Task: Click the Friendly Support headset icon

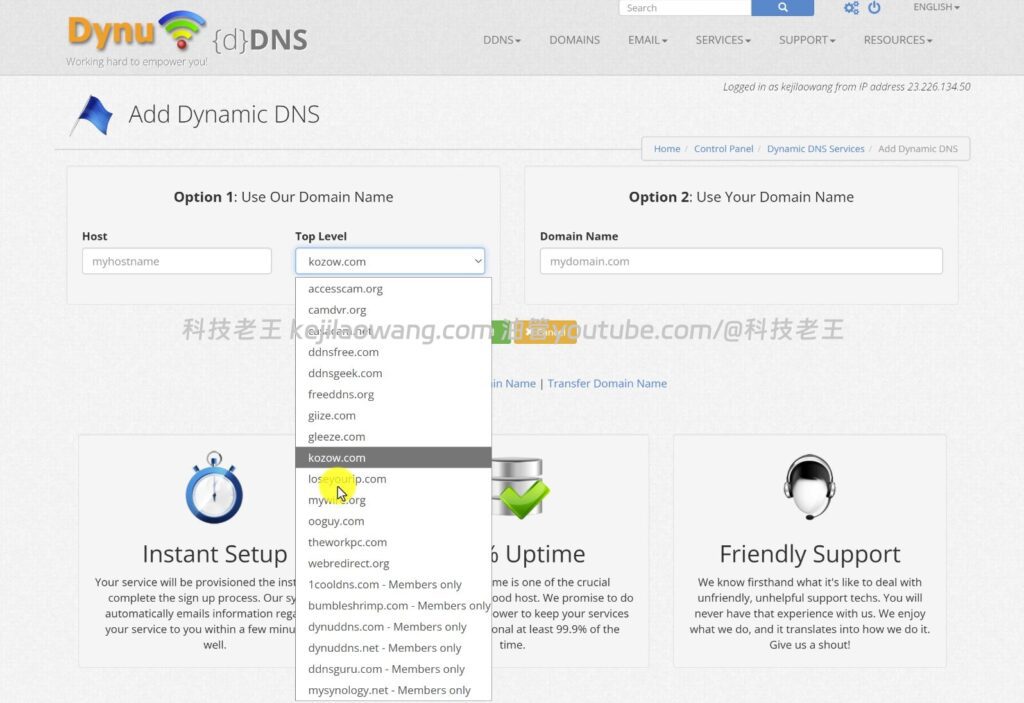Action: point(810,487)
